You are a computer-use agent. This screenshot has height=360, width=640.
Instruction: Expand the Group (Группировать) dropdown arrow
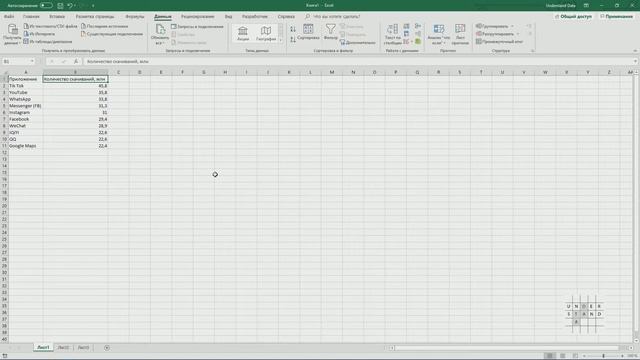[513, 27]
